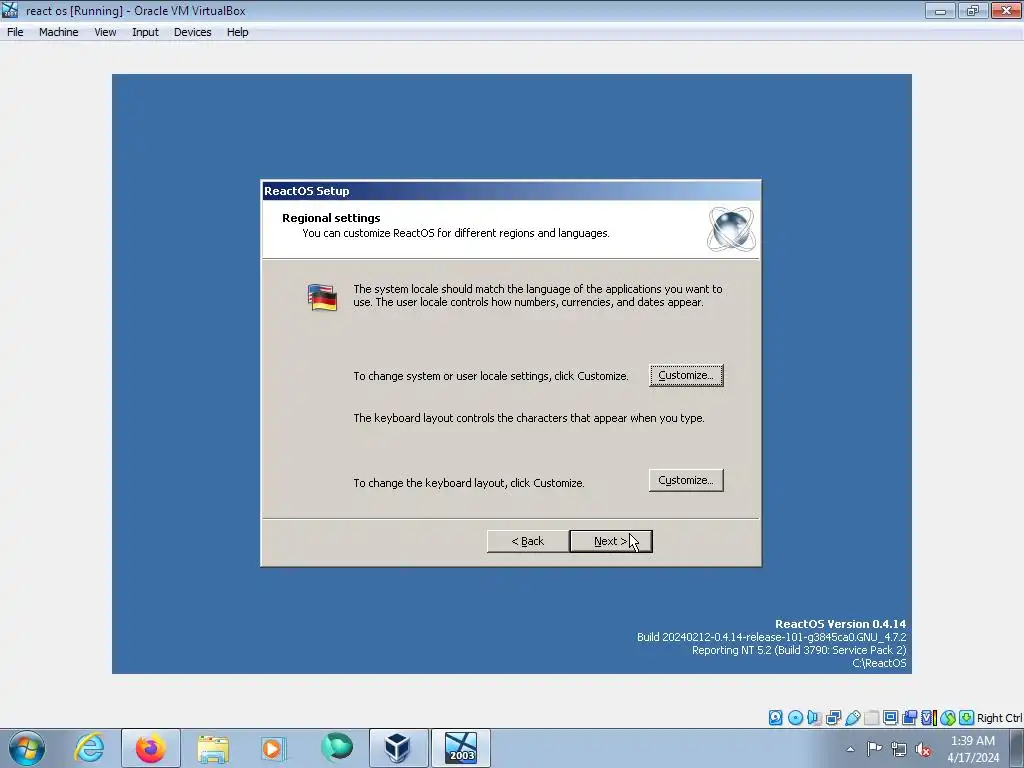Viewport: 1024px width, 768px height.
Task: Restore down the VirtualBox window
Action: coord(973,10)
